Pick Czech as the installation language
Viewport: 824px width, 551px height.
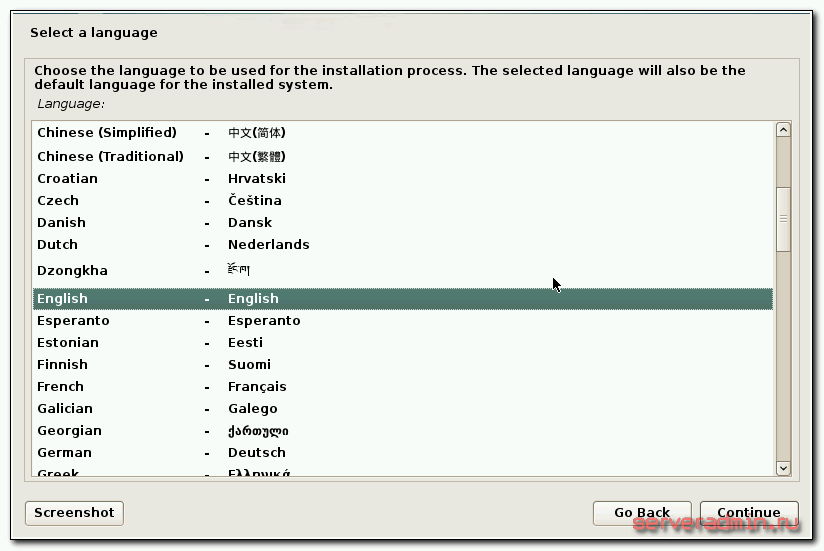[57, 201]
